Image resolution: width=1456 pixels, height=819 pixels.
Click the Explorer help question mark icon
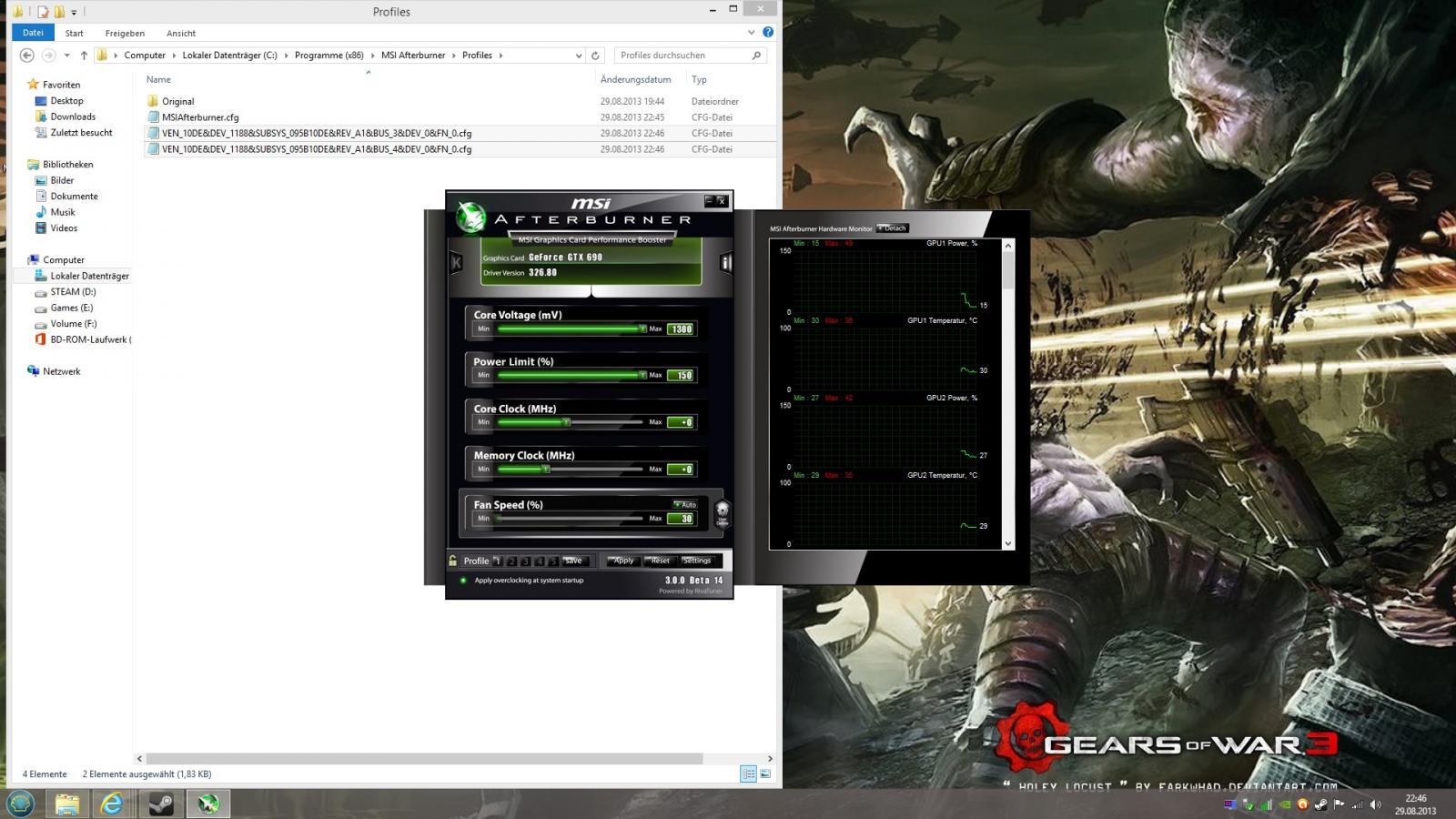(768, 32)
